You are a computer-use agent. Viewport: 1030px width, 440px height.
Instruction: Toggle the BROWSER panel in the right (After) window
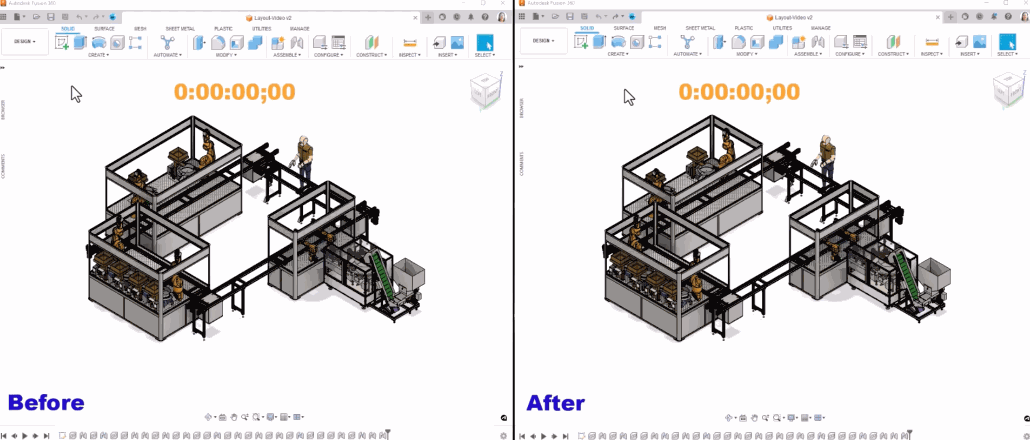pos(522,108)
